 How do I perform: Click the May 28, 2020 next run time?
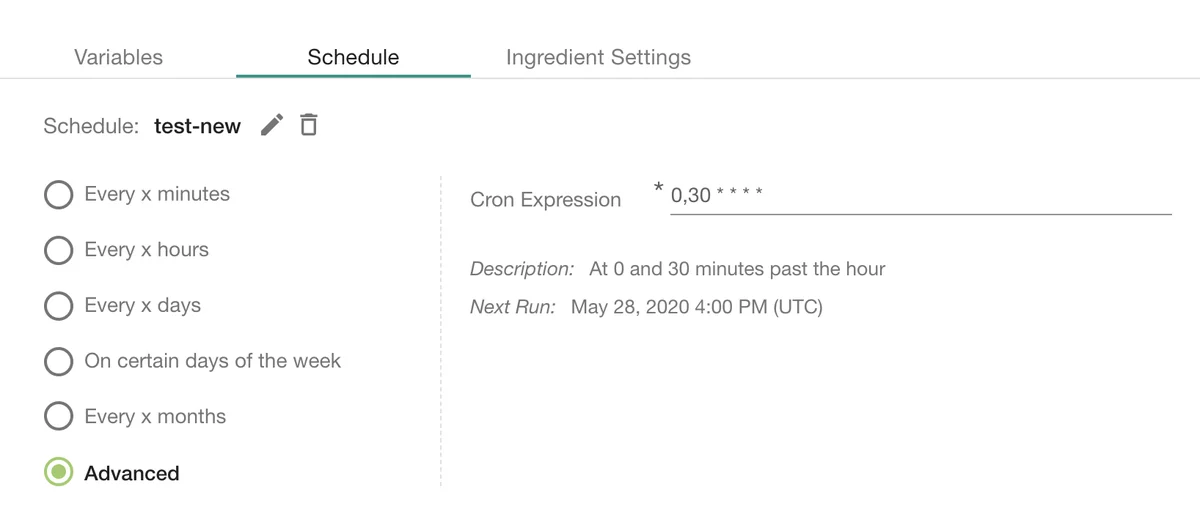(x=696, y=307)
